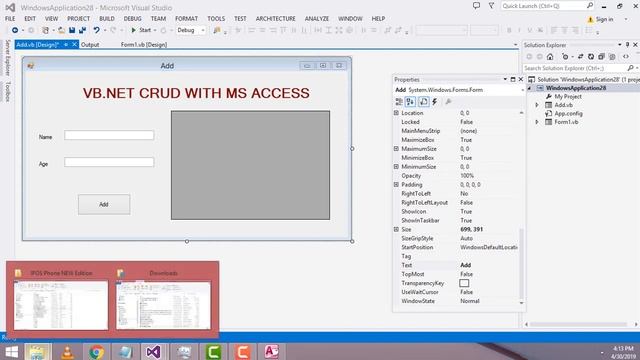
Task: Expand the Size property
Action: coord(396,229)
